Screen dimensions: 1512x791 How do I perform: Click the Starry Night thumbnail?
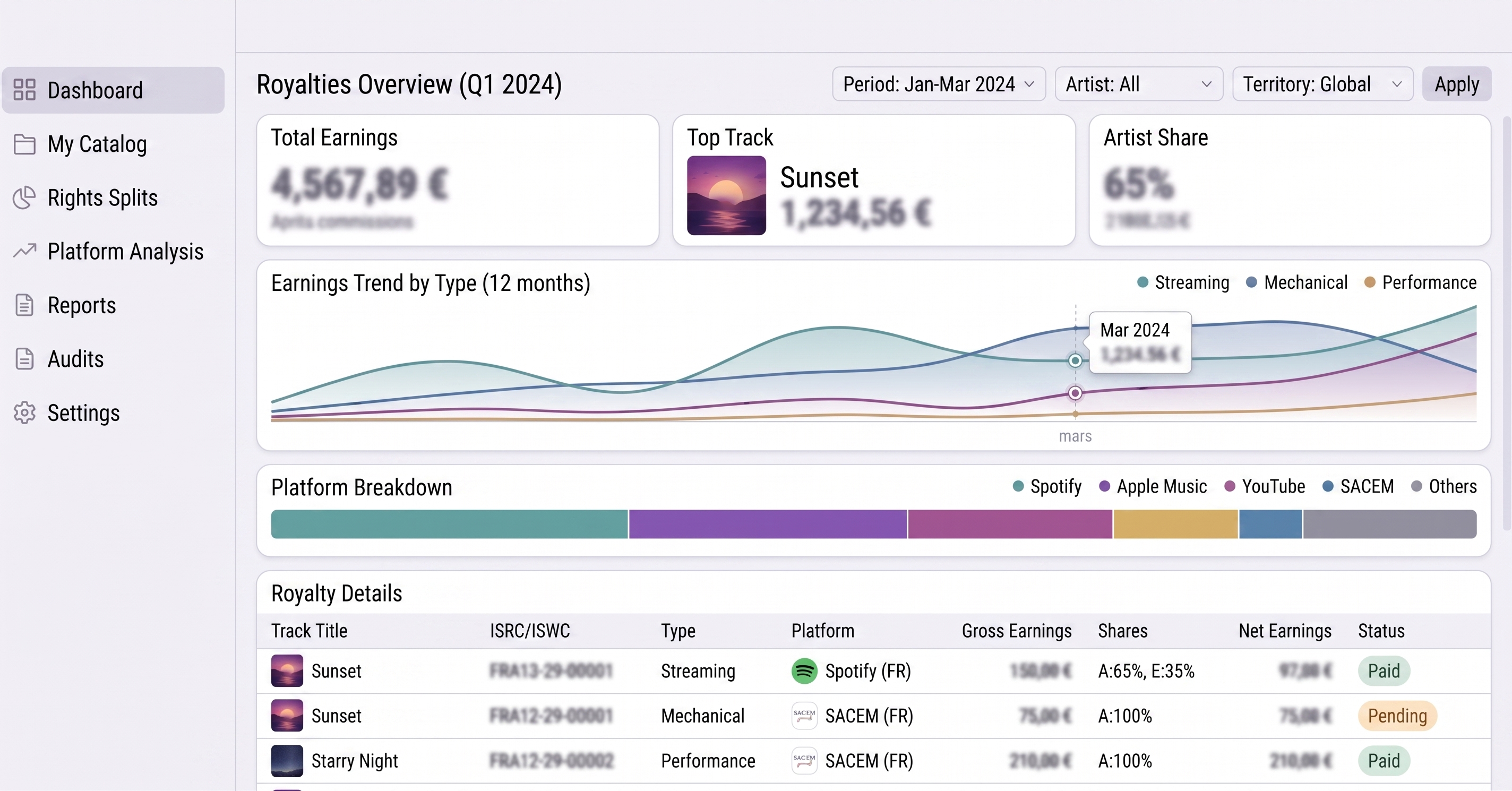click(x=287, y=761)
